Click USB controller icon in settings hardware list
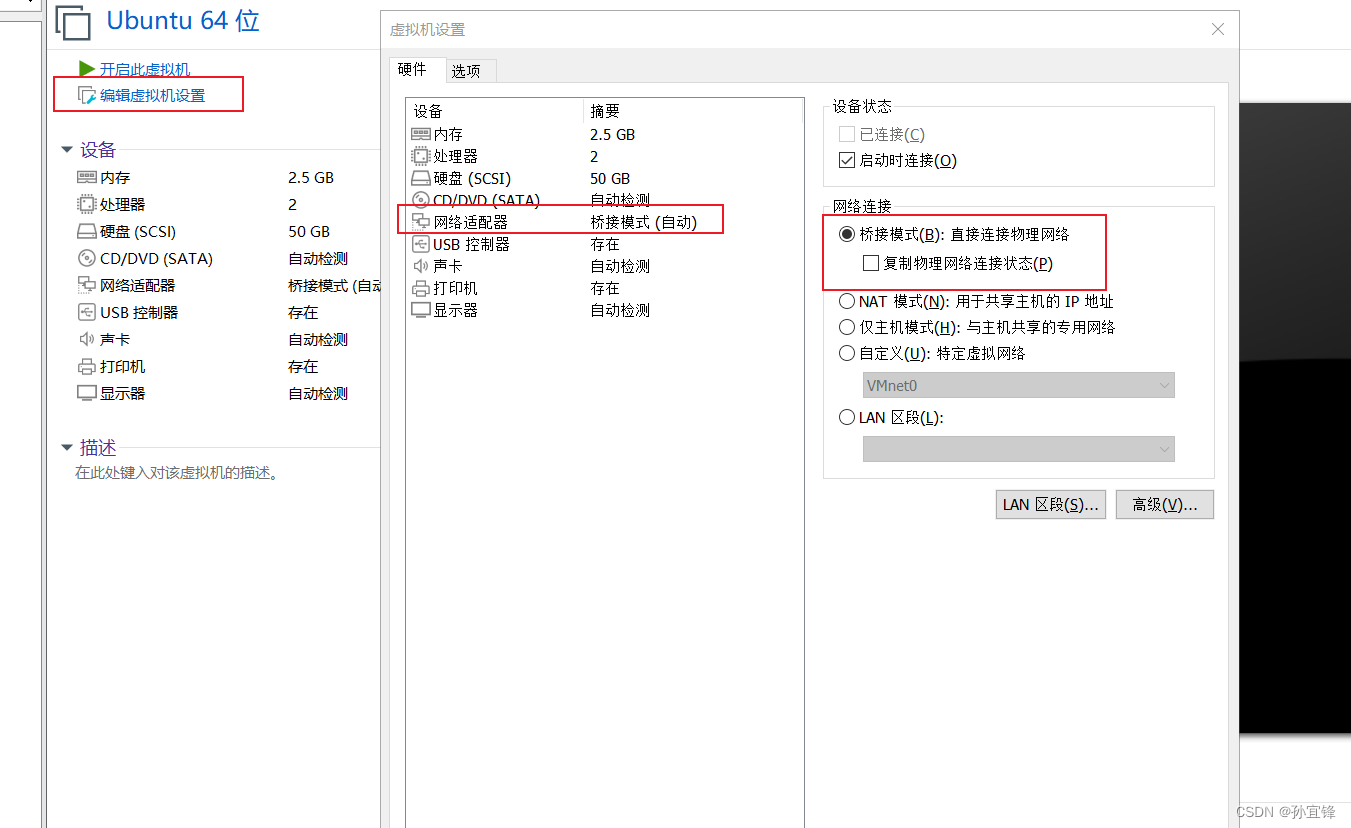The image size is (1351, 828). tap(420, 244)
